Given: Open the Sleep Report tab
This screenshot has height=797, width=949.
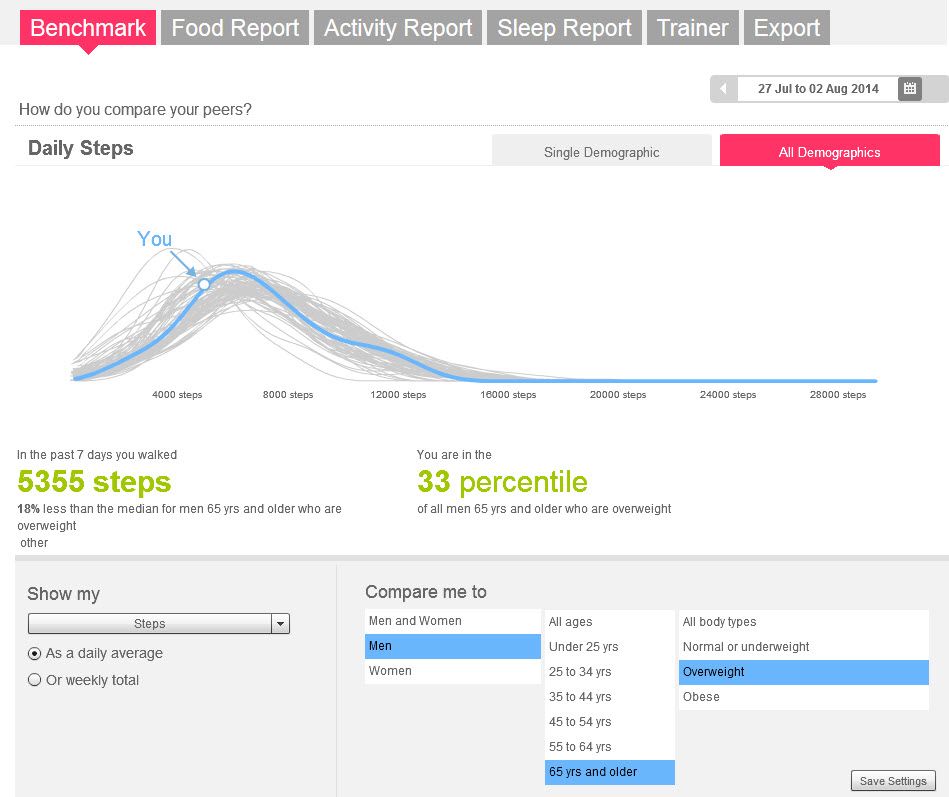Looking at the screenshot, I should tap(564, 28).
